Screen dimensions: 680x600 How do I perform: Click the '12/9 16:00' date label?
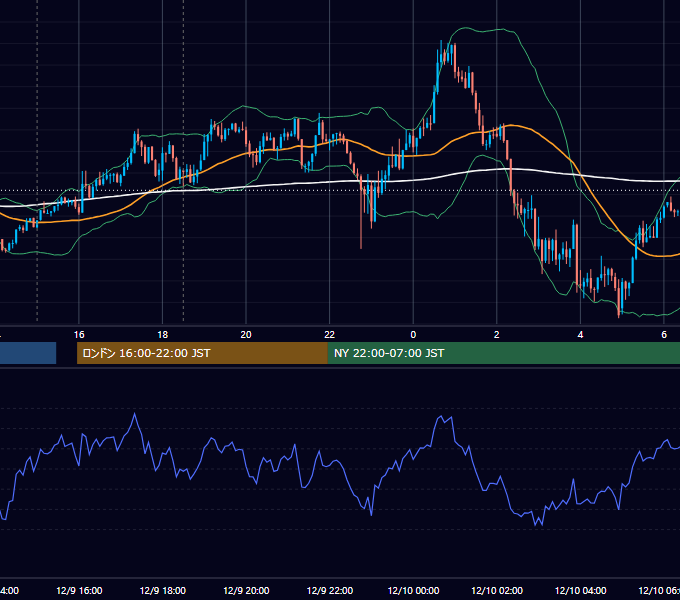pyautogui.click(x=79, y=590)
